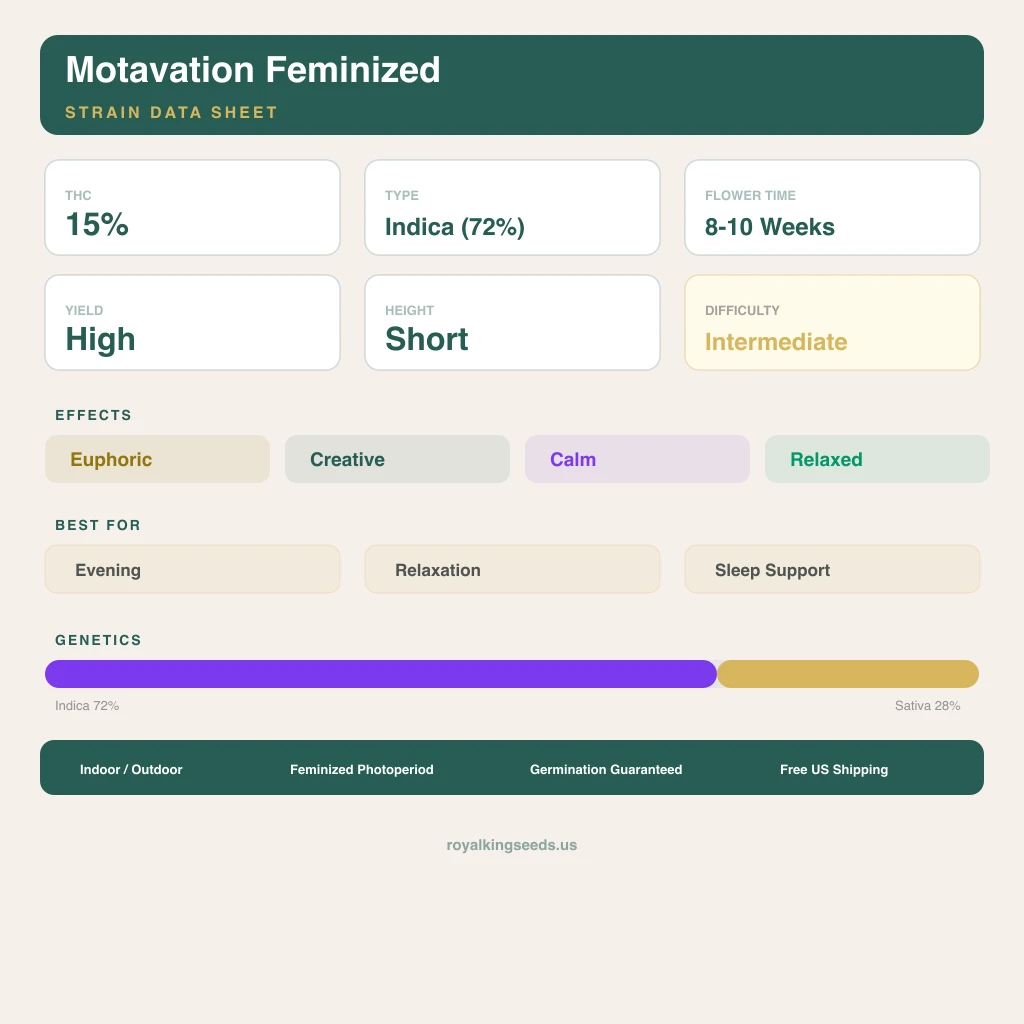The height and width of the screenshot is (1024, 1024).
Task: Select the Relaxation best-for tag
Action: (513, 569)
